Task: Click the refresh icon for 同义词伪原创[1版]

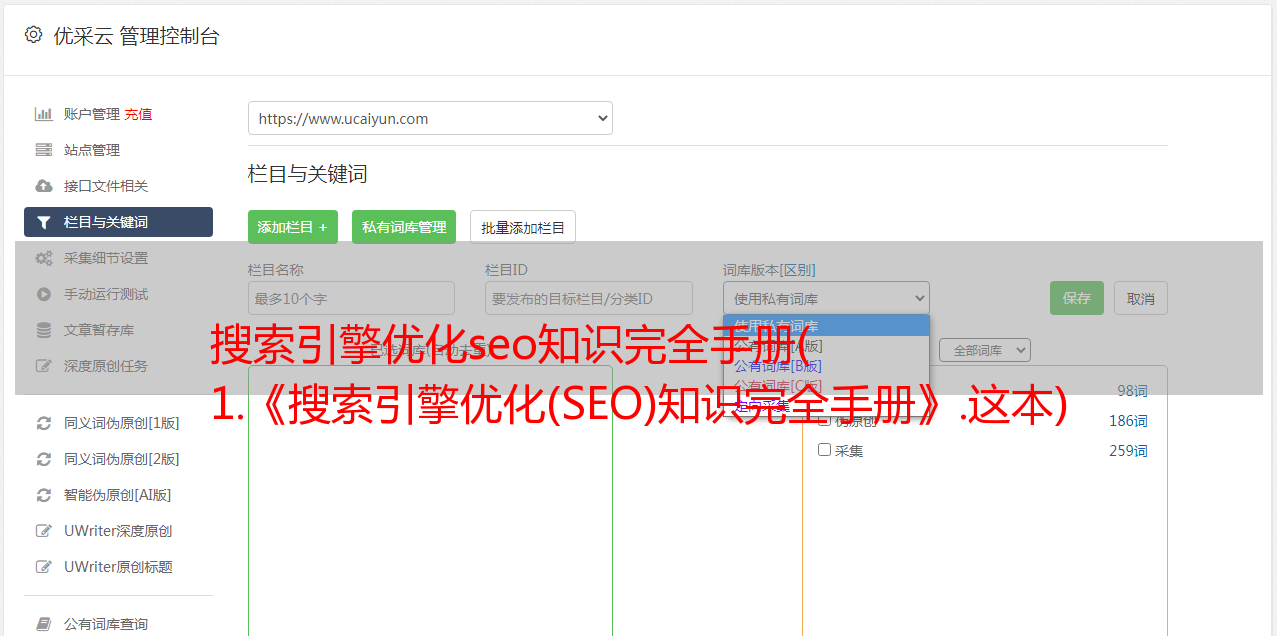Action: pos(44,423)
